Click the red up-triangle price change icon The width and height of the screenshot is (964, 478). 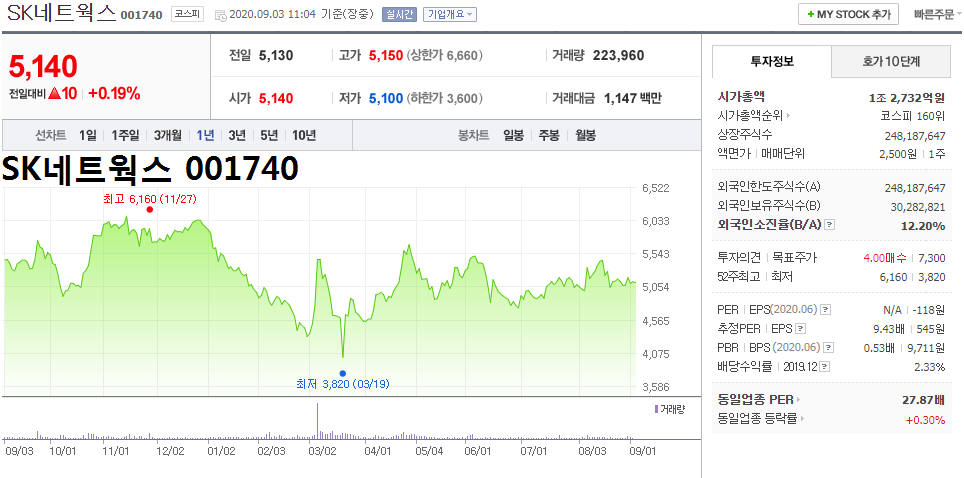coord(54,94)
